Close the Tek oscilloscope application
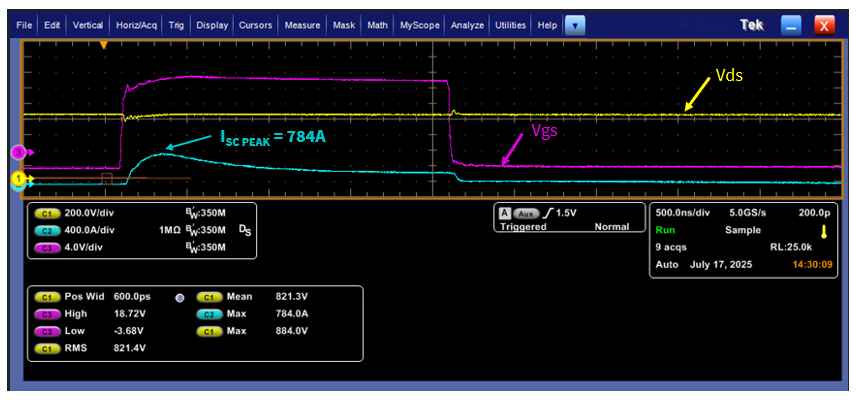 point(824,25)
